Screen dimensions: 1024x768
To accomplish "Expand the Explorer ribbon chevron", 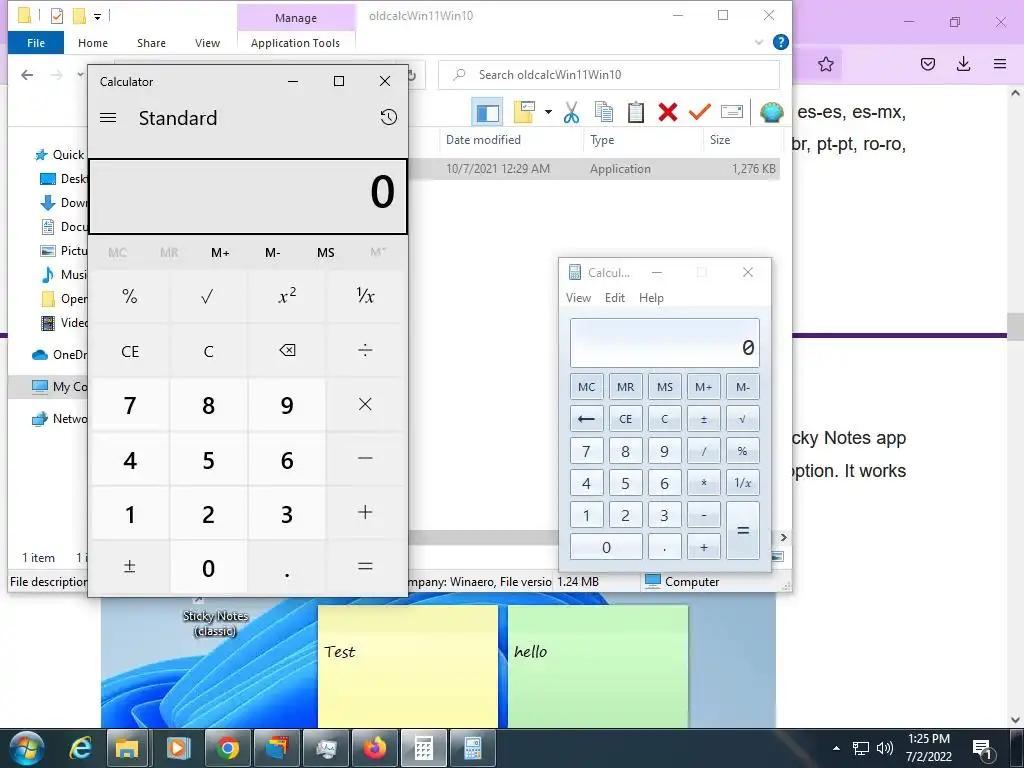I will click(759, 42).
